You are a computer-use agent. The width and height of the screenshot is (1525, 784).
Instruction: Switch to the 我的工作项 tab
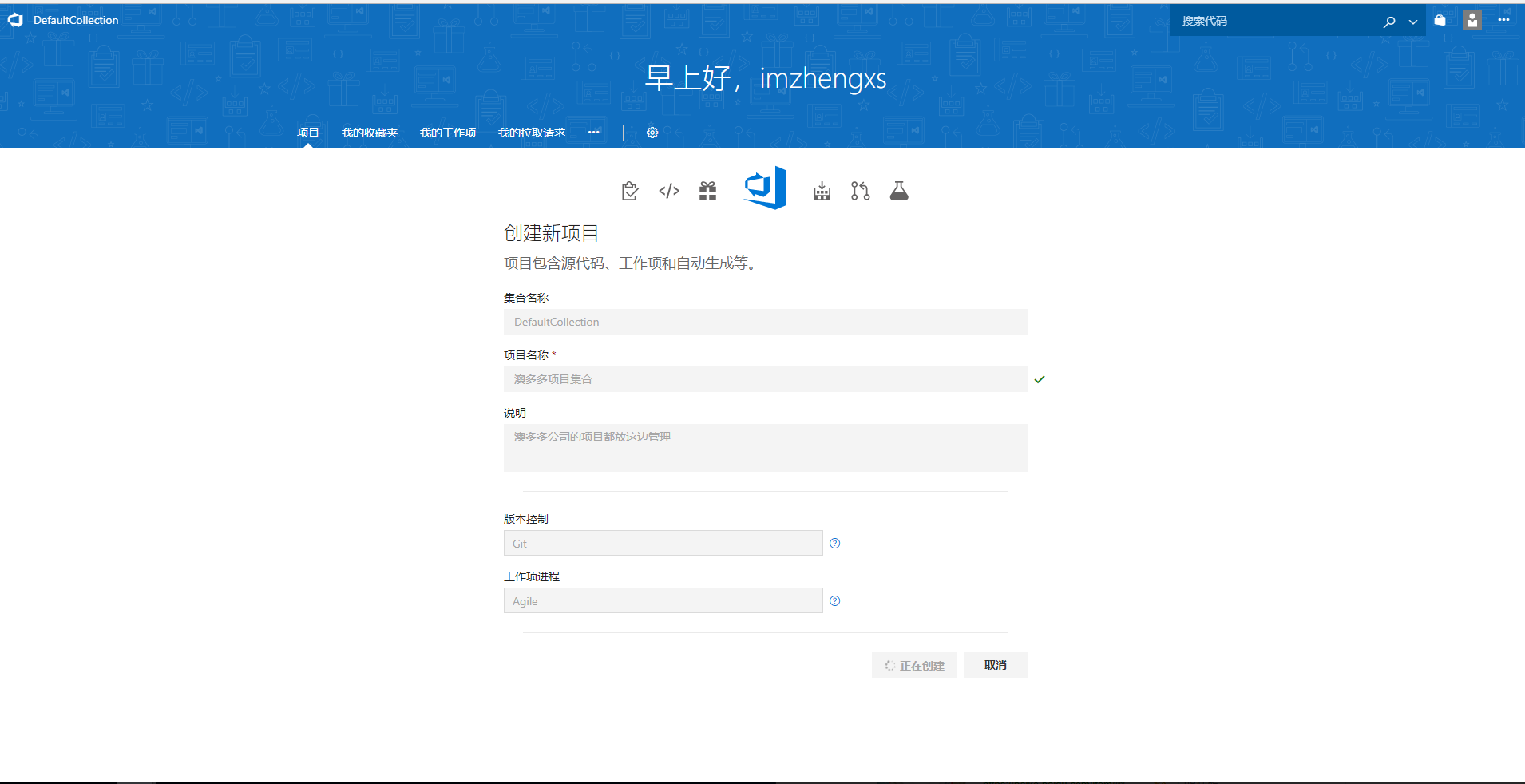[x=448, y=133]
